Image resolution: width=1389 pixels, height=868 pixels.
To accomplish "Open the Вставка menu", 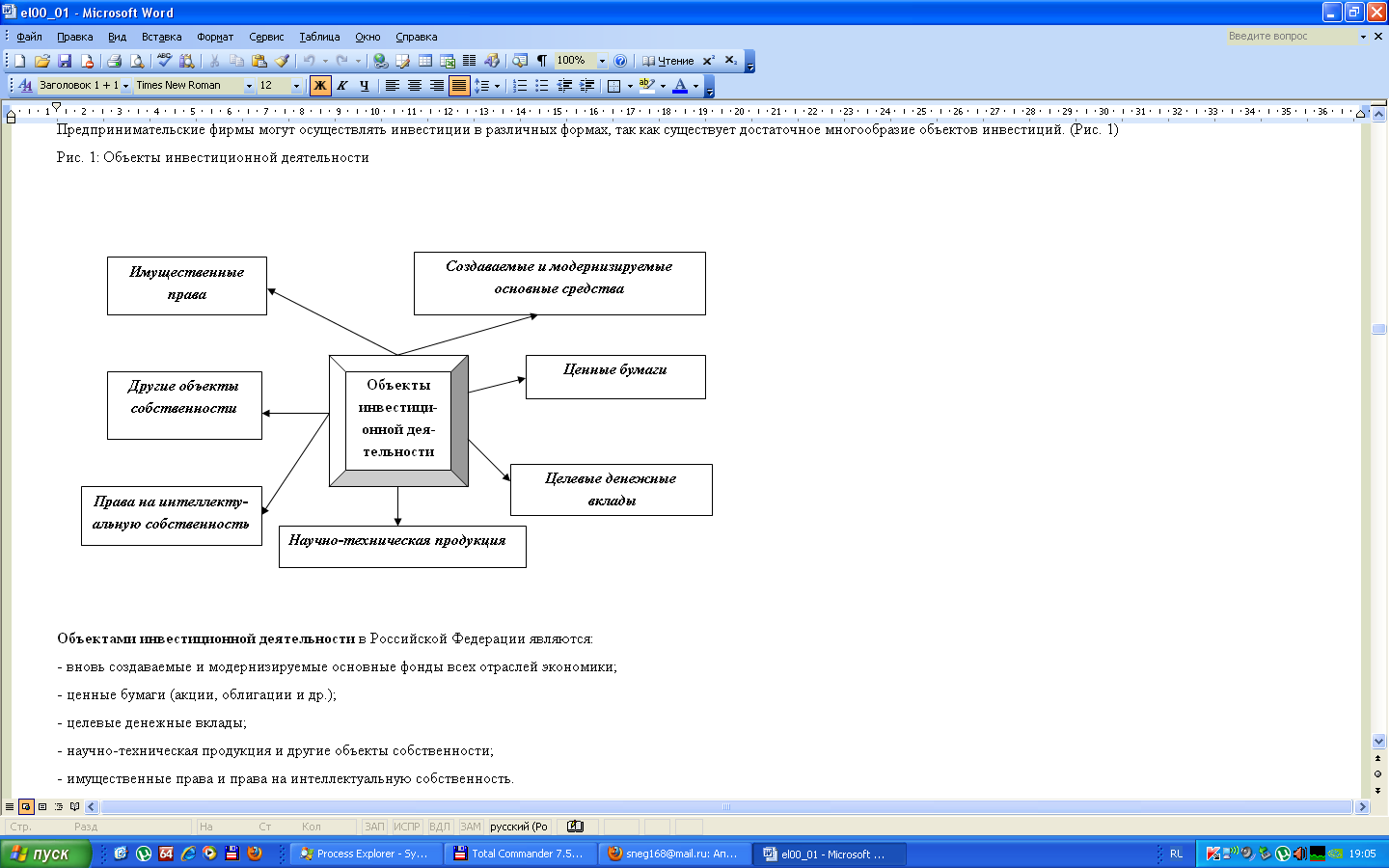I will 162,37.
